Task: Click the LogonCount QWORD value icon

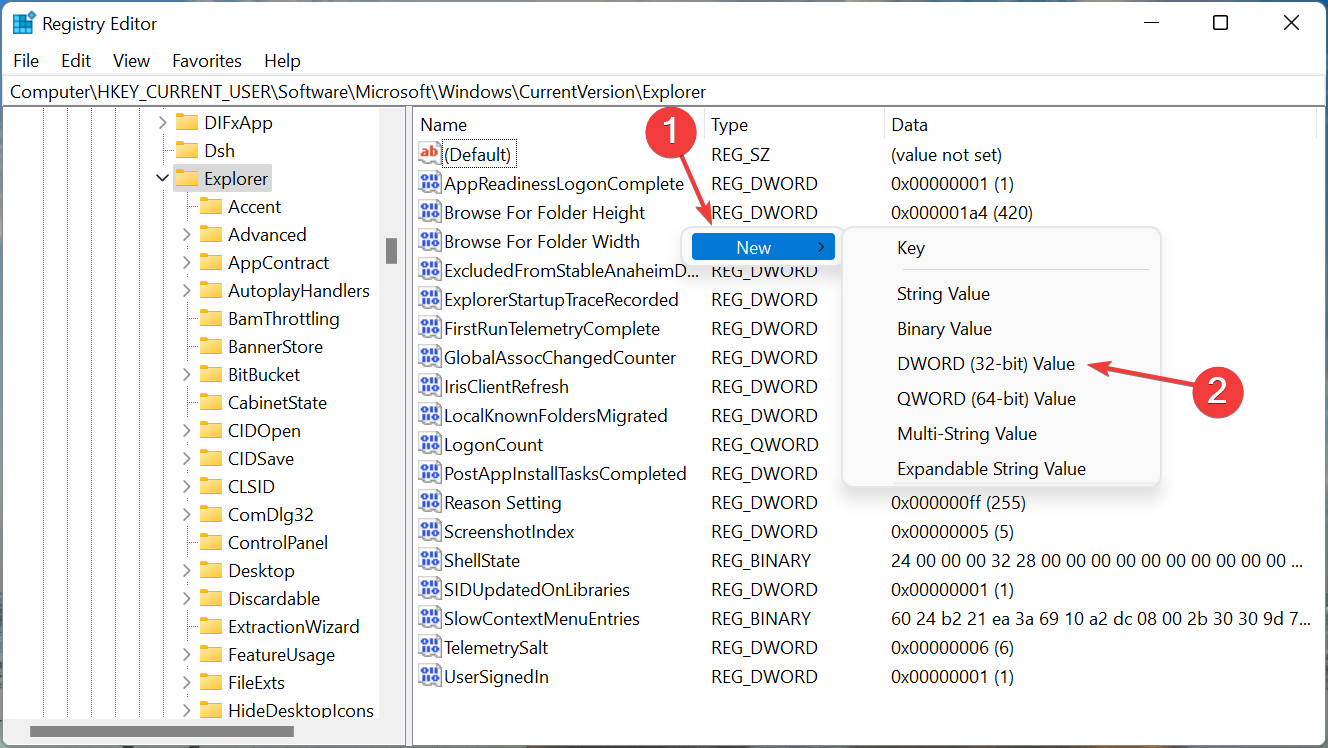Action: [x=429, y=444]
